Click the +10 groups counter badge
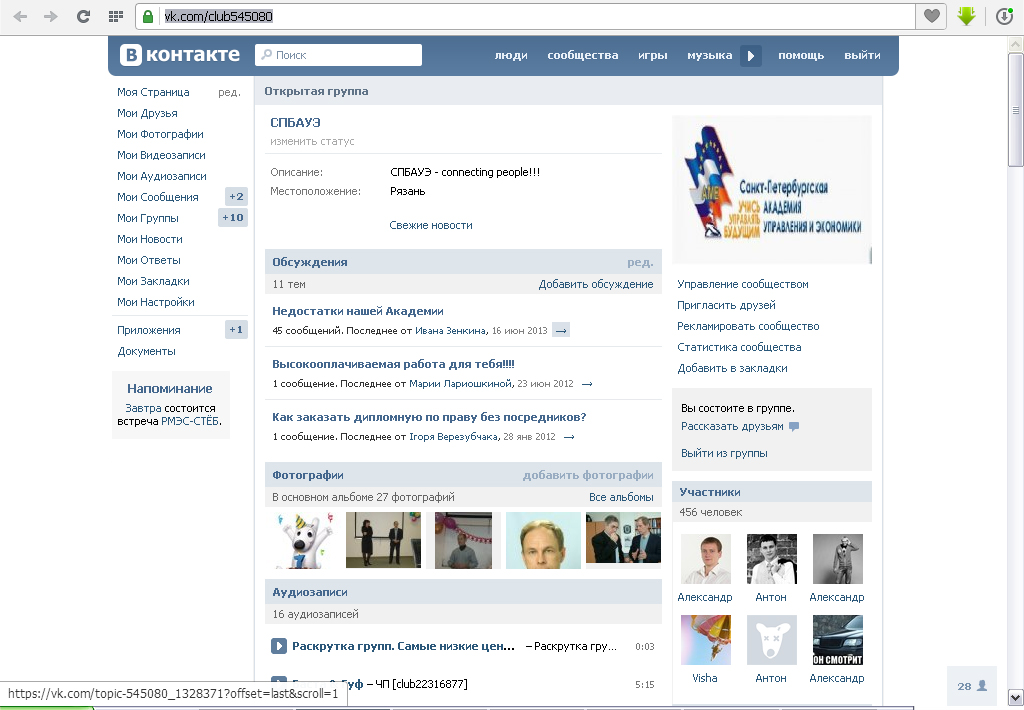The width and height of the screenshot is (1024, 710). [232, 218]
